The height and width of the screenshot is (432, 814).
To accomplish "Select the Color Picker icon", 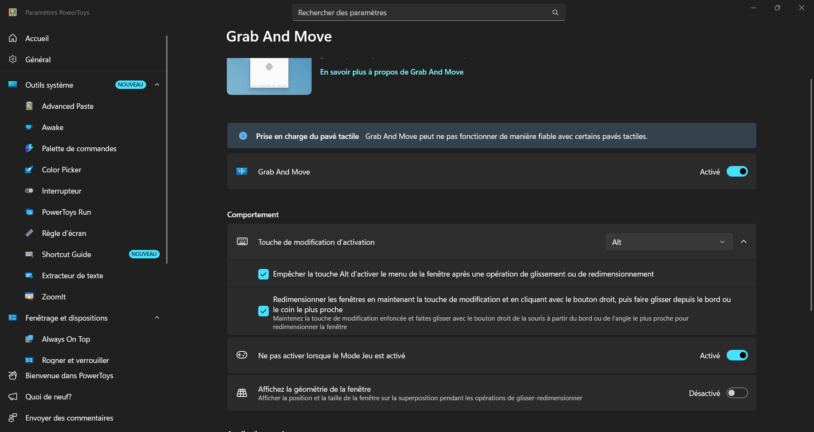I will [x=29, y=170].
